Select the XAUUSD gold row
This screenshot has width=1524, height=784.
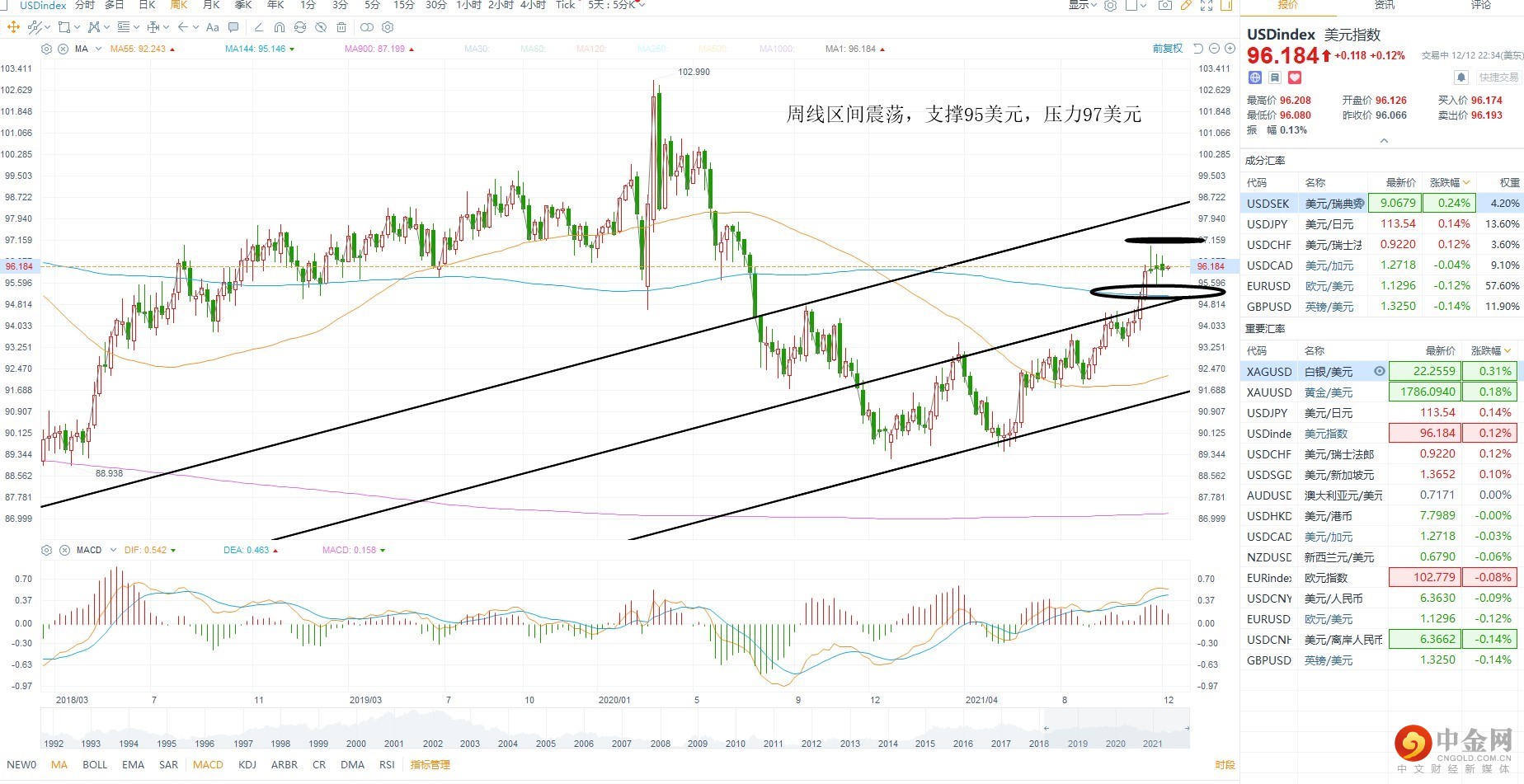1381,392
